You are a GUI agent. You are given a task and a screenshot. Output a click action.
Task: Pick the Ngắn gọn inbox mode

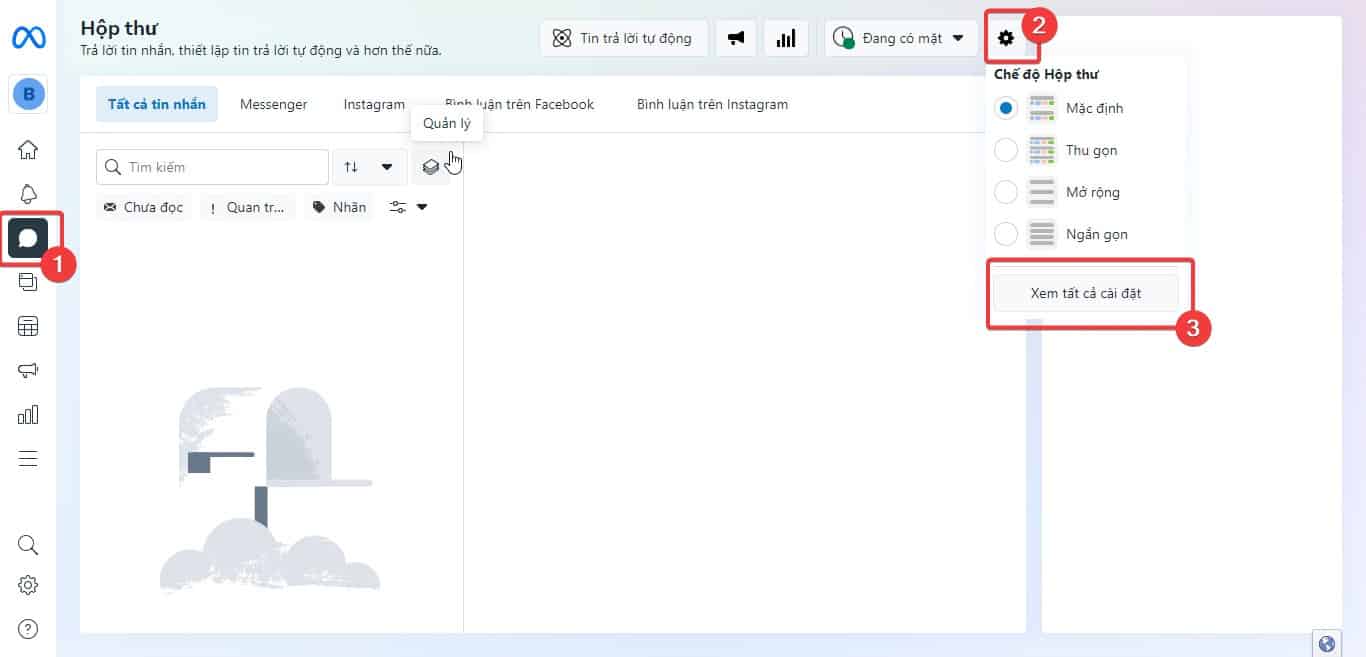(x=1007, y=234)
